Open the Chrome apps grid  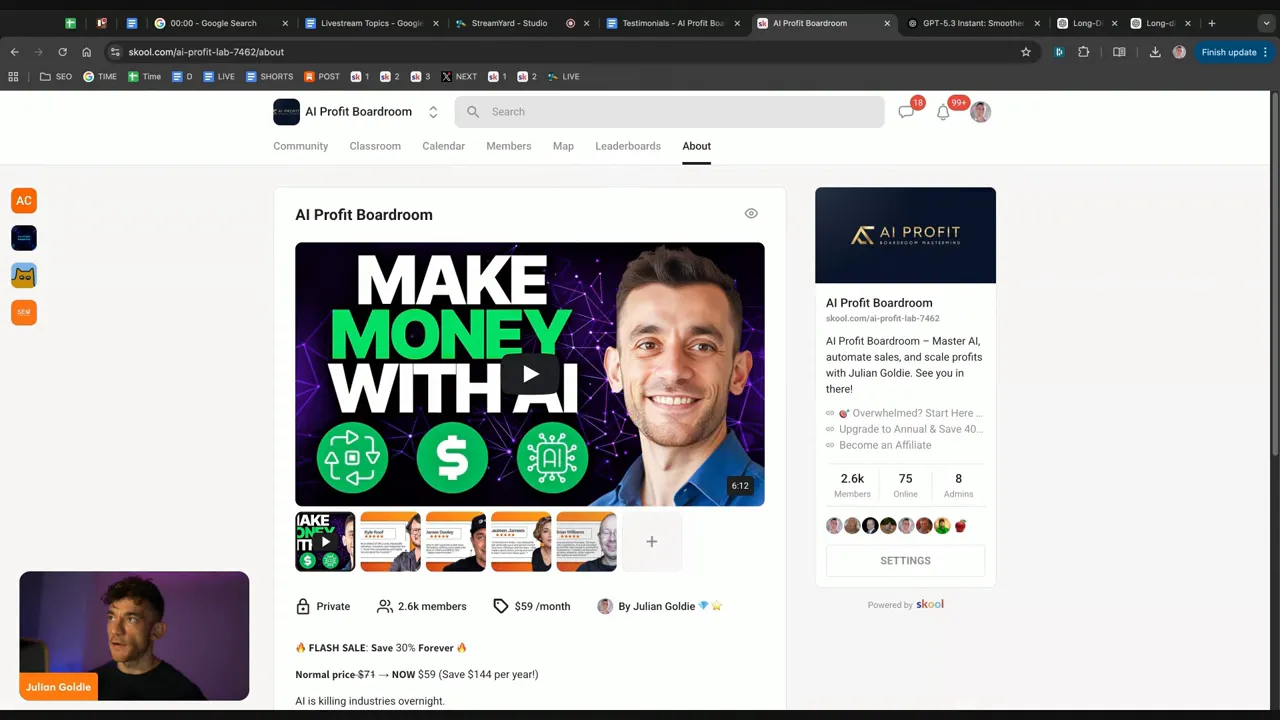[13, 76]
